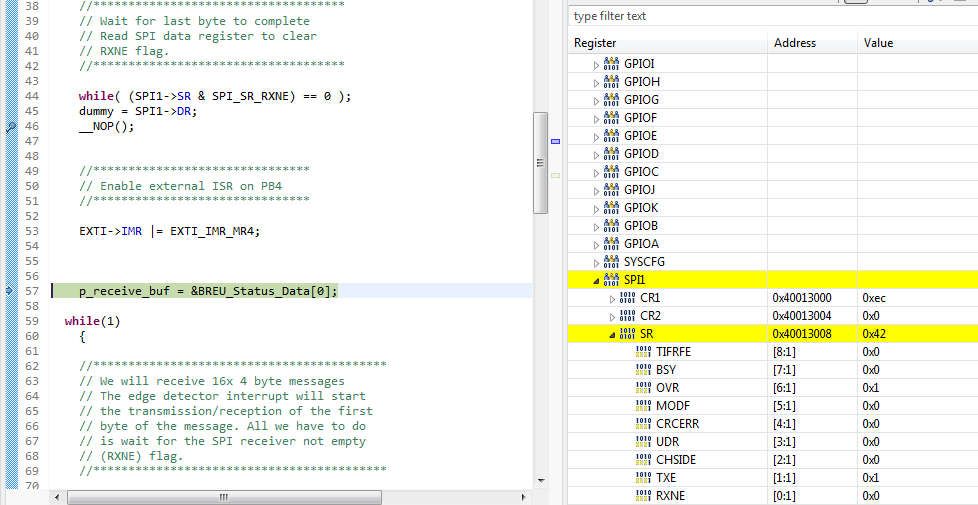Image resolution: width=978 pixels, height=505 pixels.
Task: Click the BSY bit field icon
Action: (x=643, y=370)
